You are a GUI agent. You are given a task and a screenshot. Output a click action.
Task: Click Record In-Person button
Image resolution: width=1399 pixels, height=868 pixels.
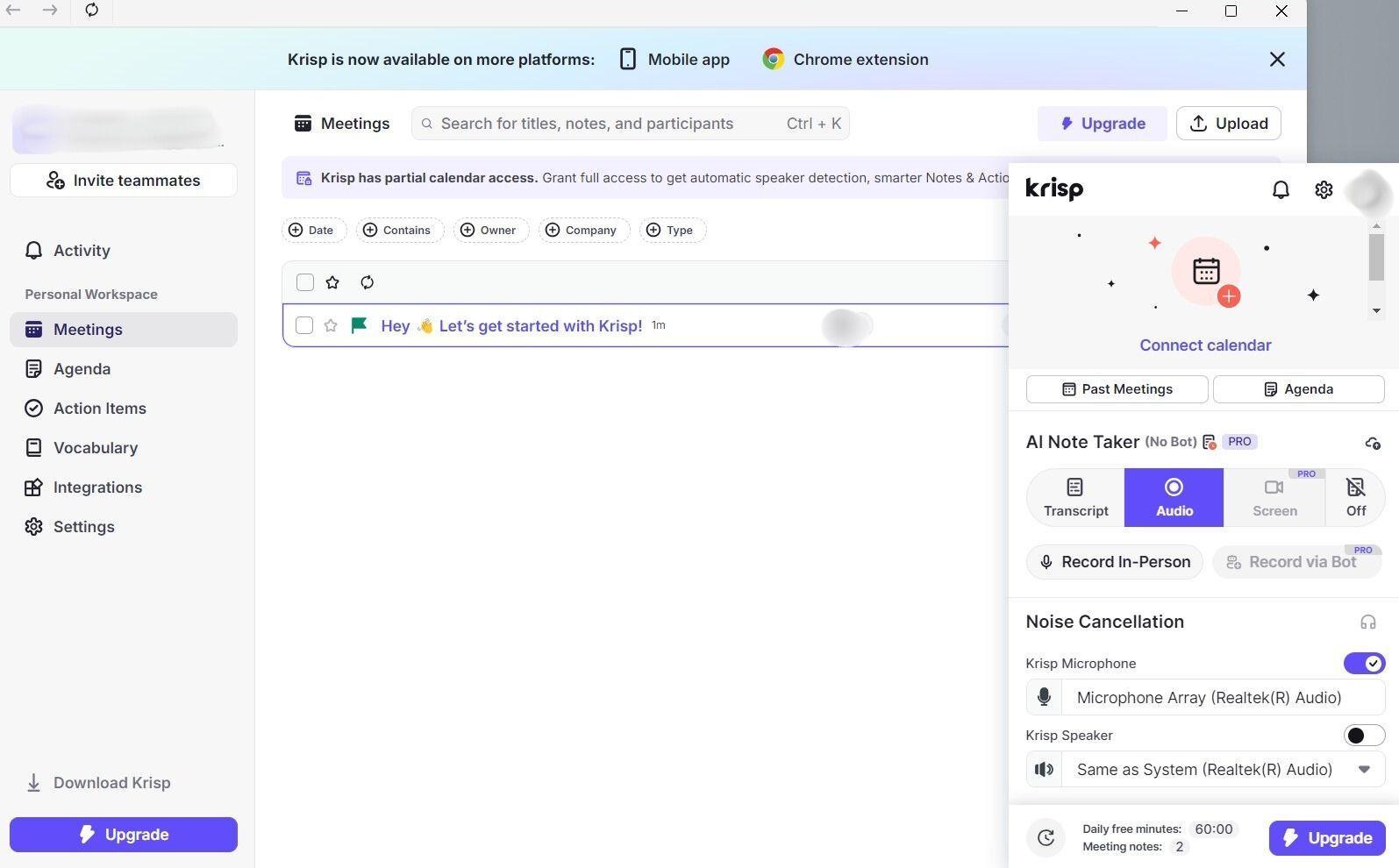pyautogui.click(x=1115, y=562)
